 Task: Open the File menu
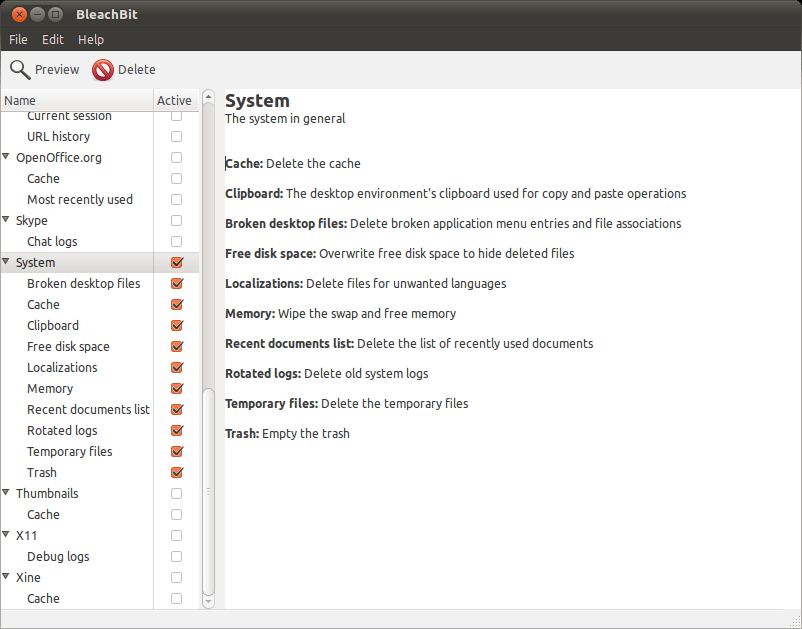click(18, 39)
